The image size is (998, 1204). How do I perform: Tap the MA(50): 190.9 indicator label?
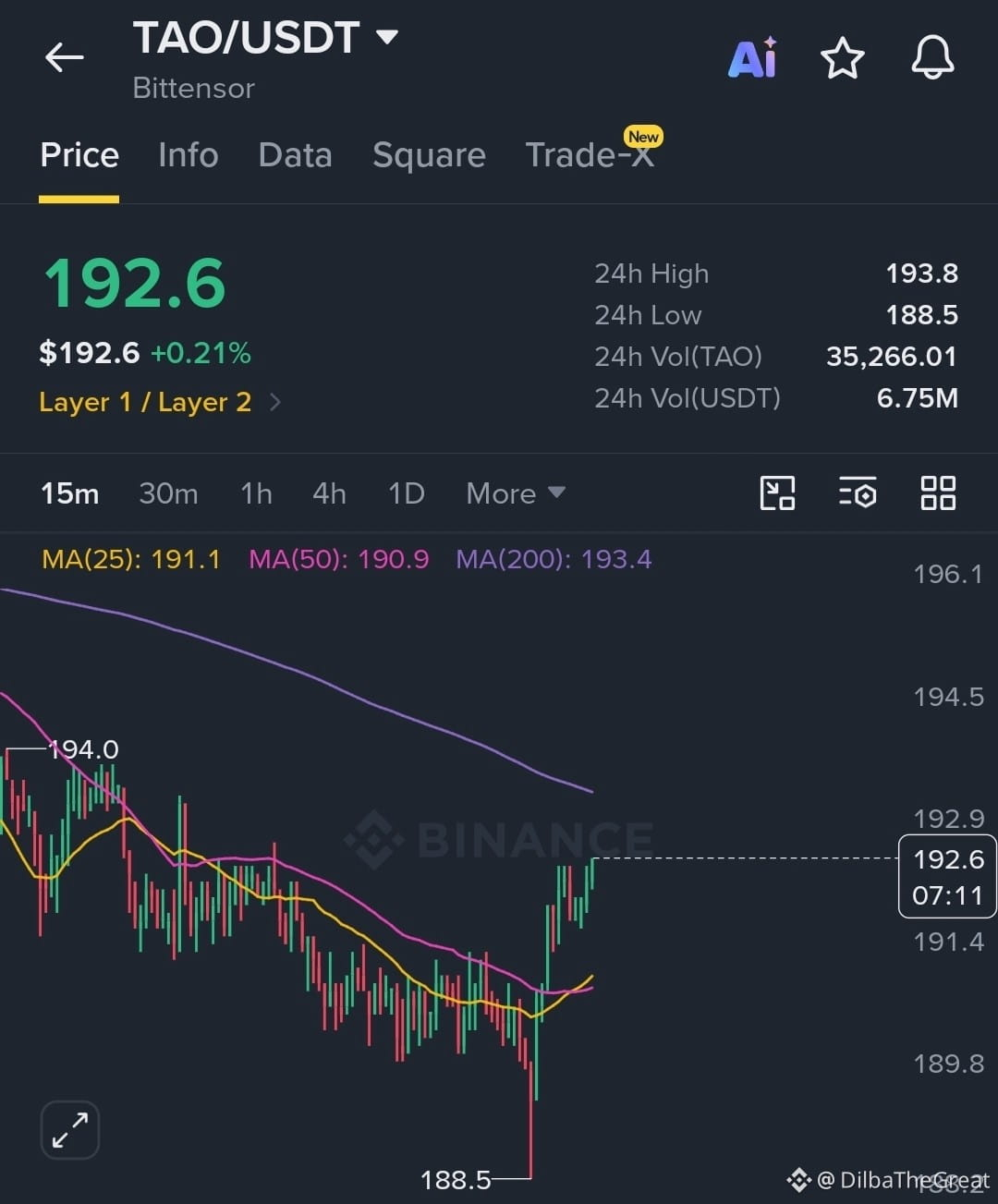[x=339, y=559]
